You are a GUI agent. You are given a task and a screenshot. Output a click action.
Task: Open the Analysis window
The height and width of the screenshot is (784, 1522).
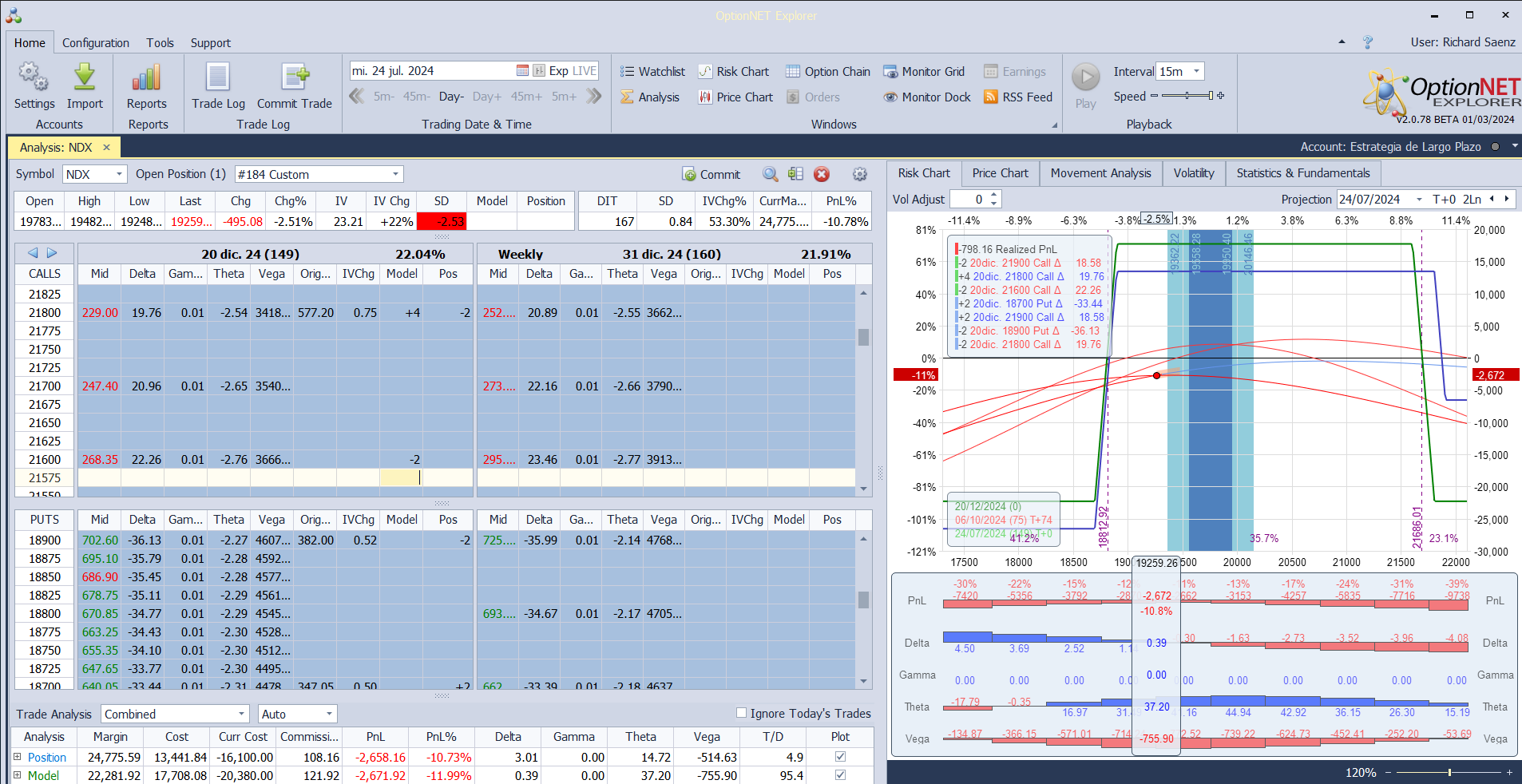tap(650, 97)
